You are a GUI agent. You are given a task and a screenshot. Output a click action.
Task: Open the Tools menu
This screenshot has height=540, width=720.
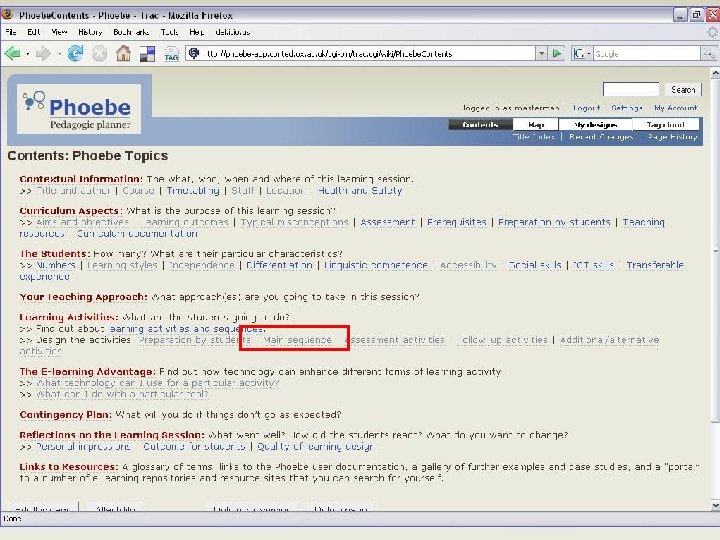click(x=169, y=32)
